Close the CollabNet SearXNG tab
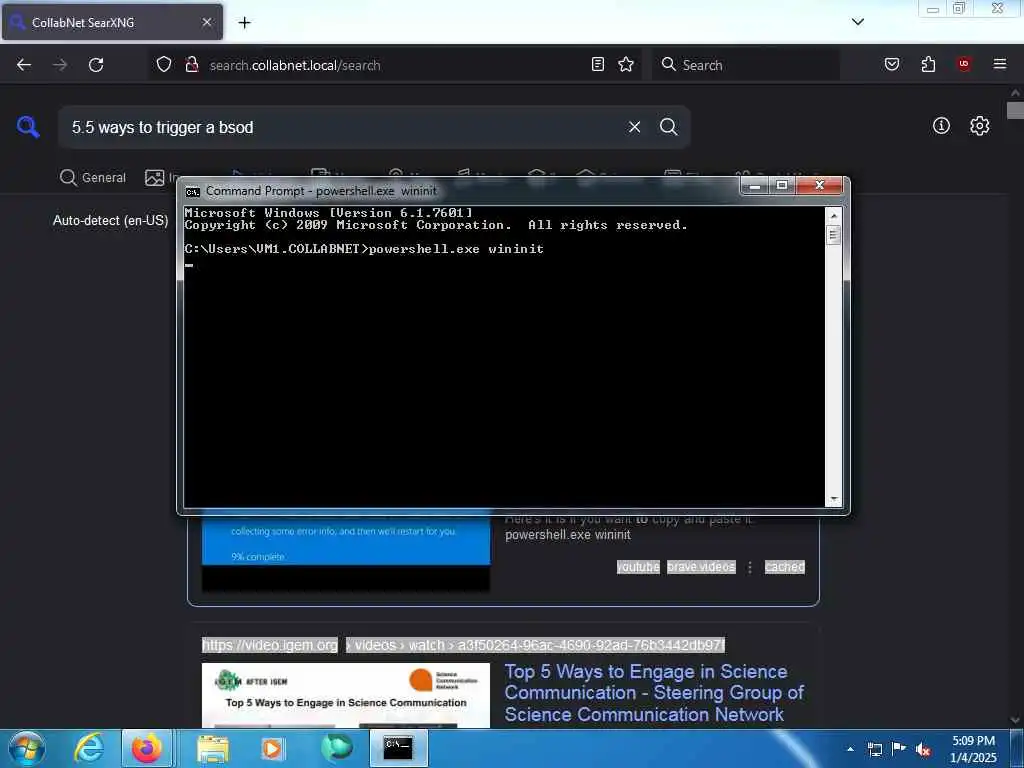1024x768 pixels. [x=207, y=22]
